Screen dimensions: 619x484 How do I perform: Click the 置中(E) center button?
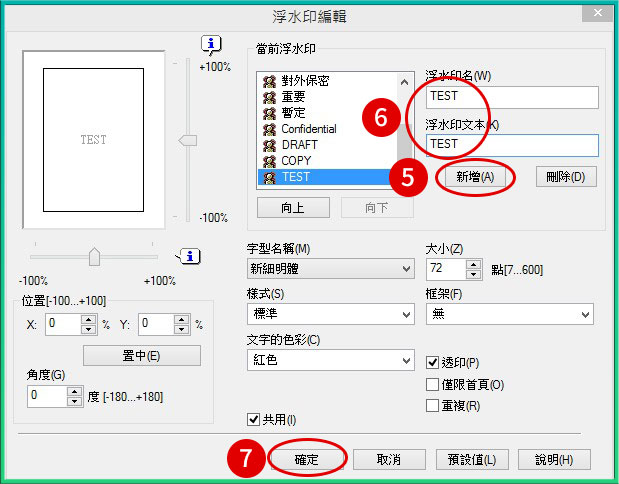142,356
